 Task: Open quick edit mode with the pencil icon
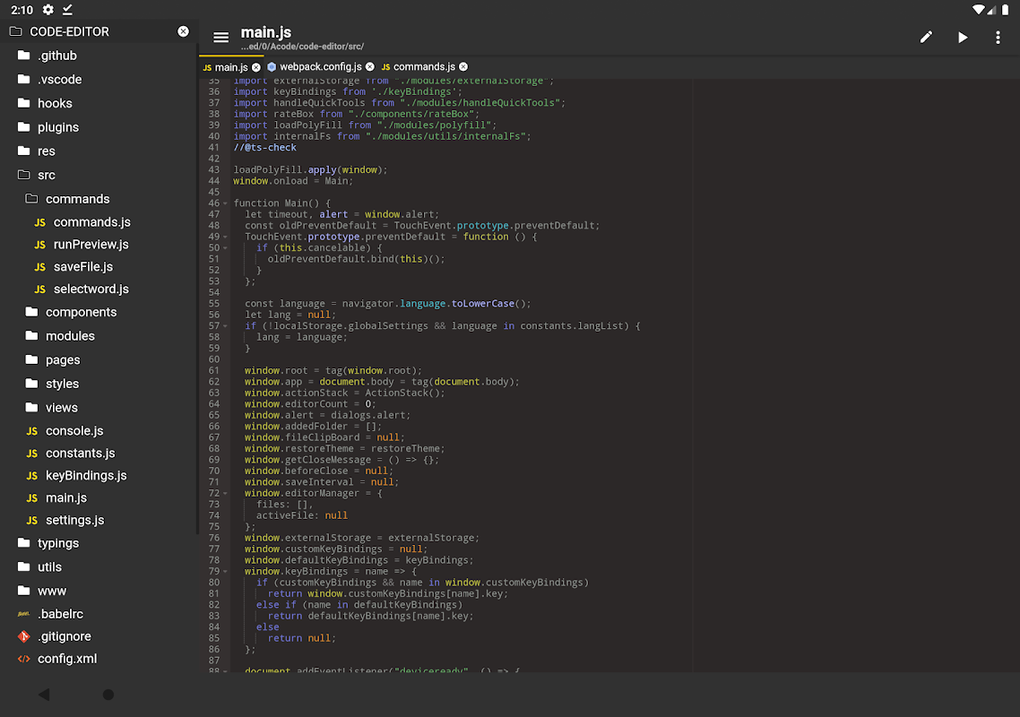925,37
